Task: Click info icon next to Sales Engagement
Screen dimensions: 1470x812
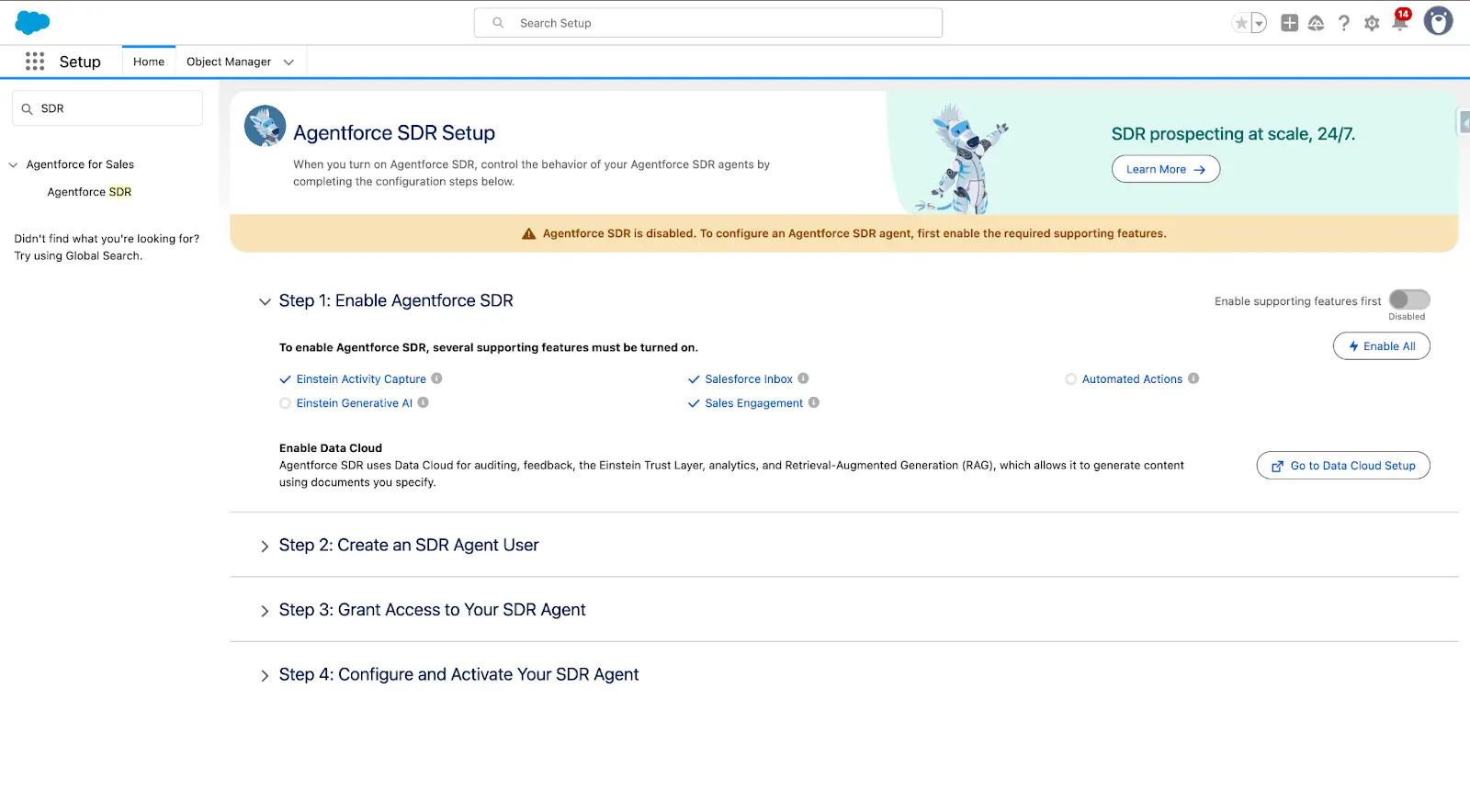Action: point(813,402)
